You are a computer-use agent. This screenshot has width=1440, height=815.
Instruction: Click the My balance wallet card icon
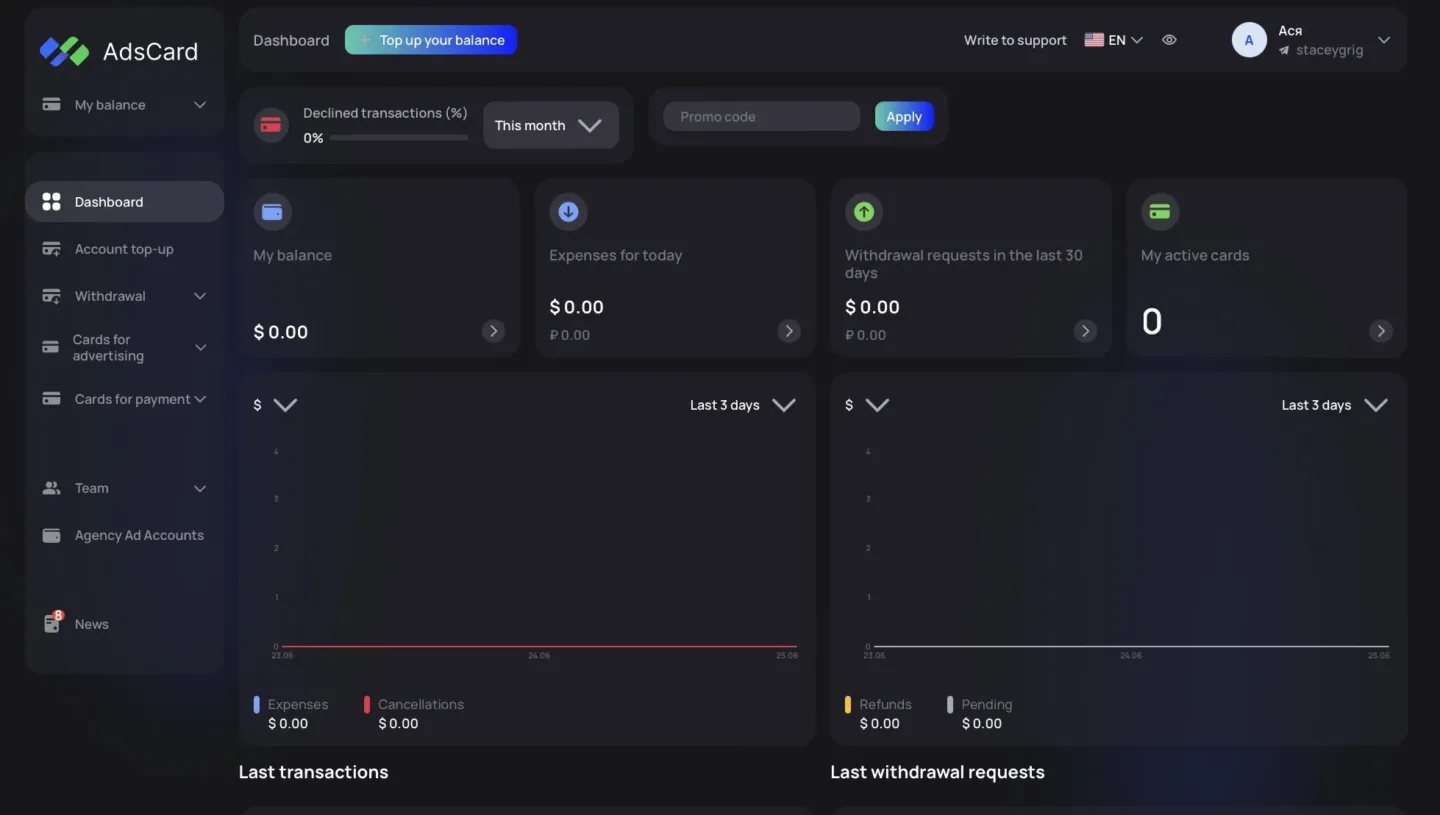272,211
